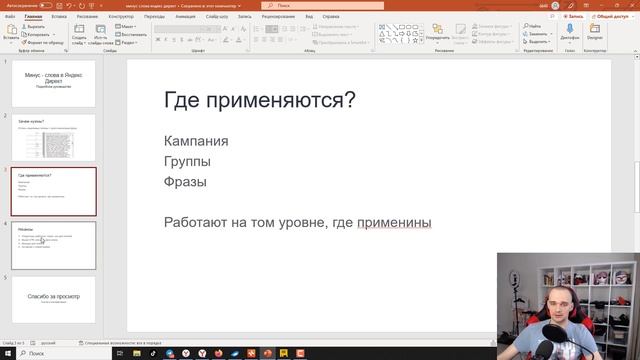Screen dimensions: 640x360
Task: Click the user account avatar icon
Action: pos(555,6)
